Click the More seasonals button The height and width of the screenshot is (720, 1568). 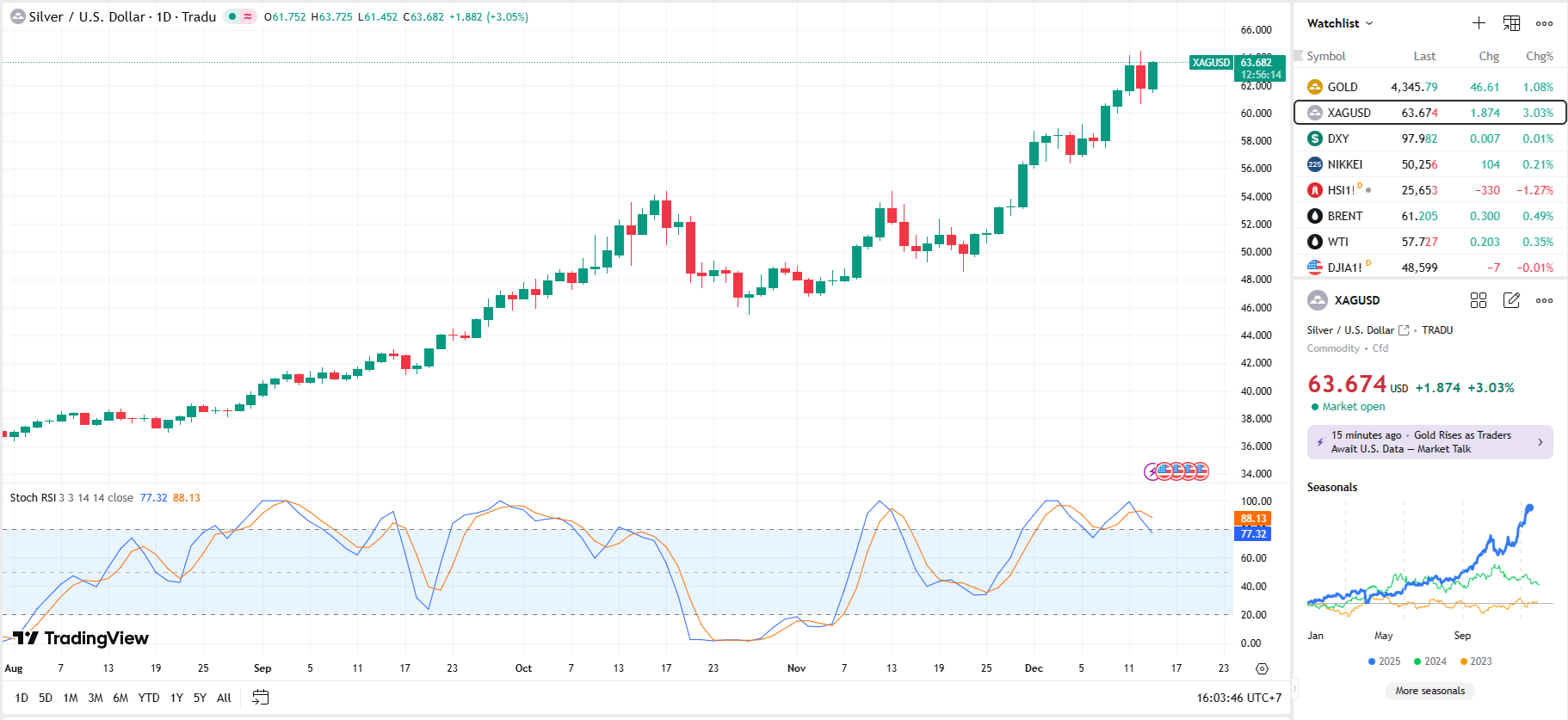(1429, 691)
